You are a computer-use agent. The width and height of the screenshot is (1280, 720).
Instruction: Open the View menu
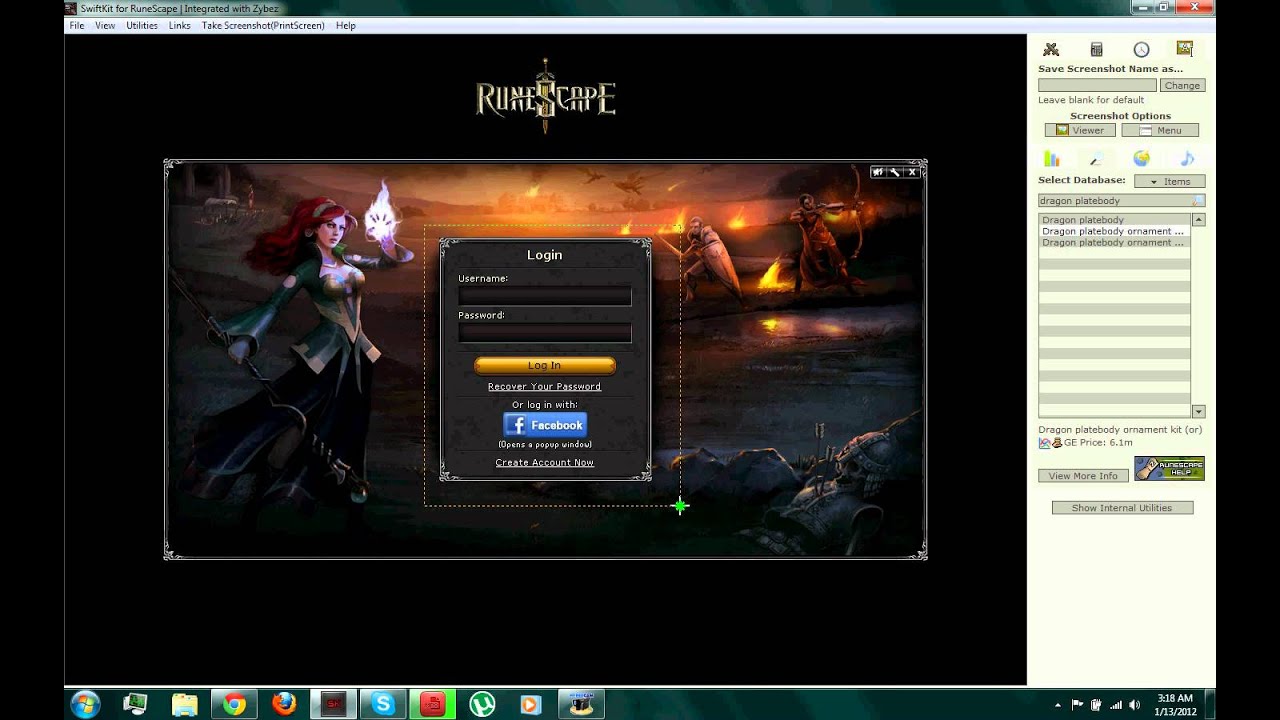tap(105, 26)
